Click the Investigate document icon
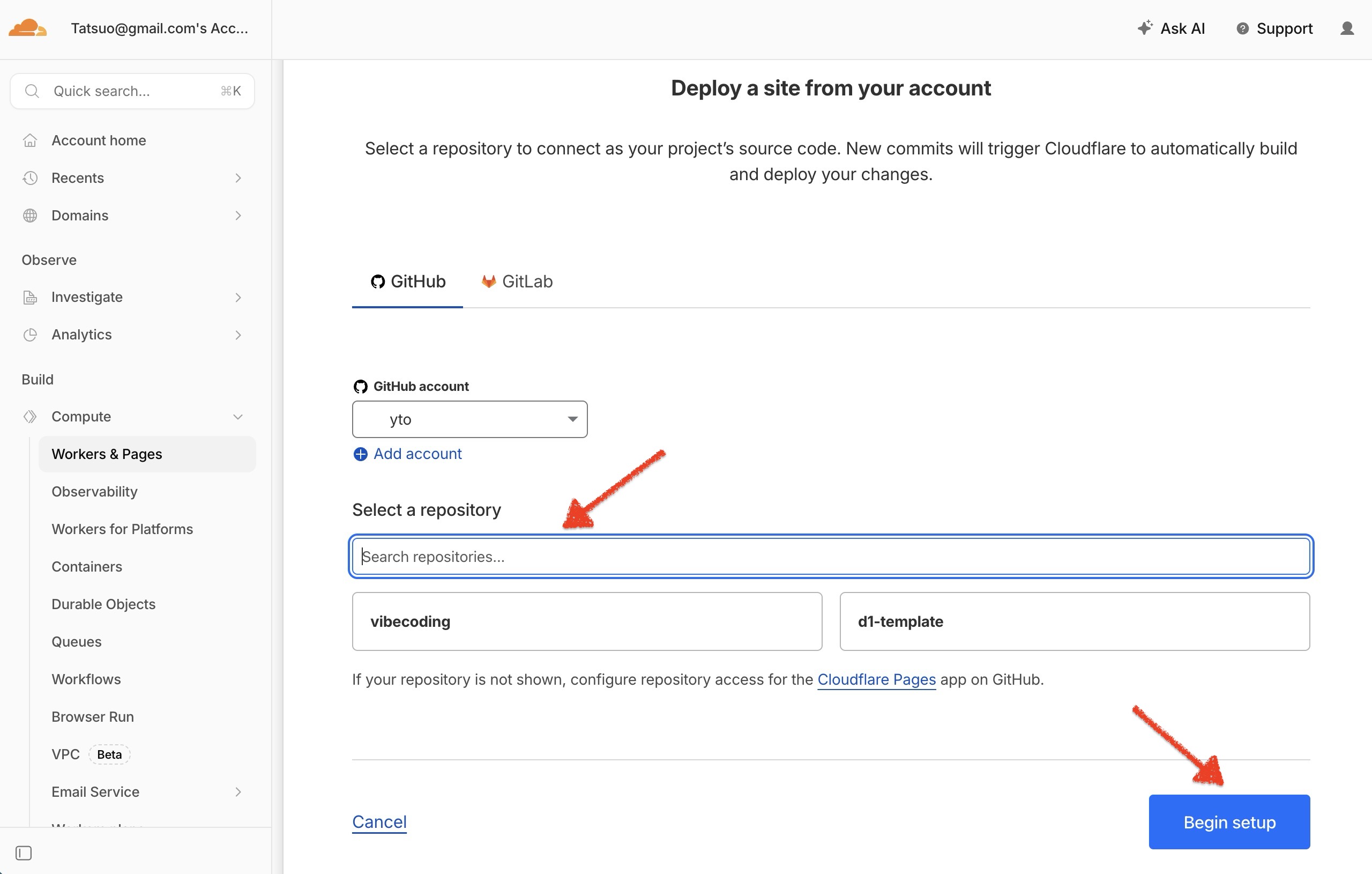 tap(30, 297)
